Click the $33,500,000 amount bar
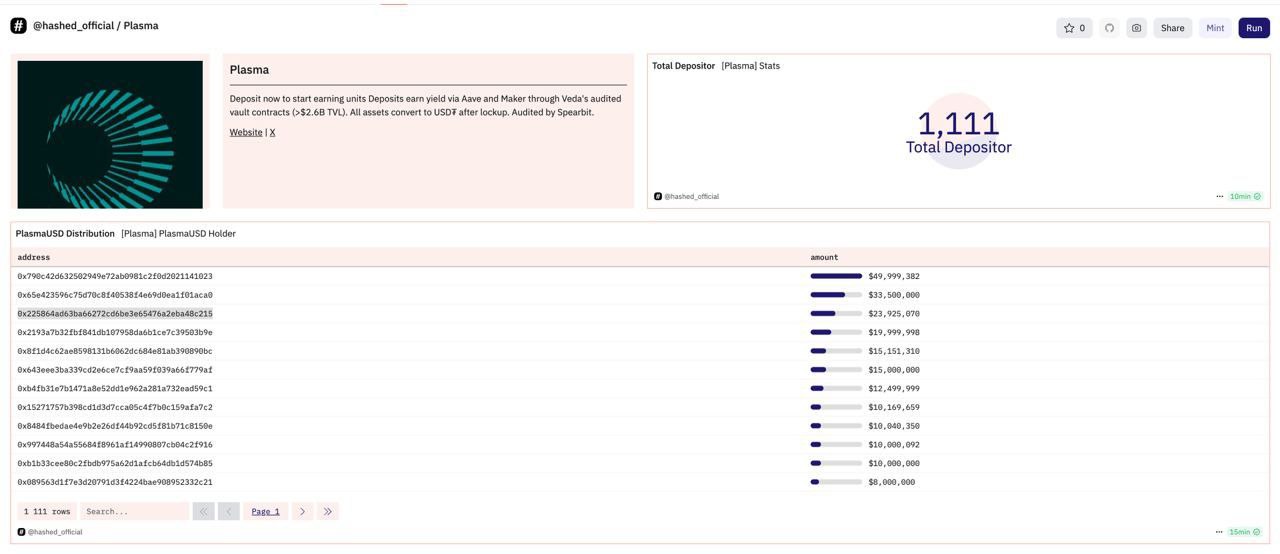This screenshot has width=1280, height=554. click(x=836, y=295)
